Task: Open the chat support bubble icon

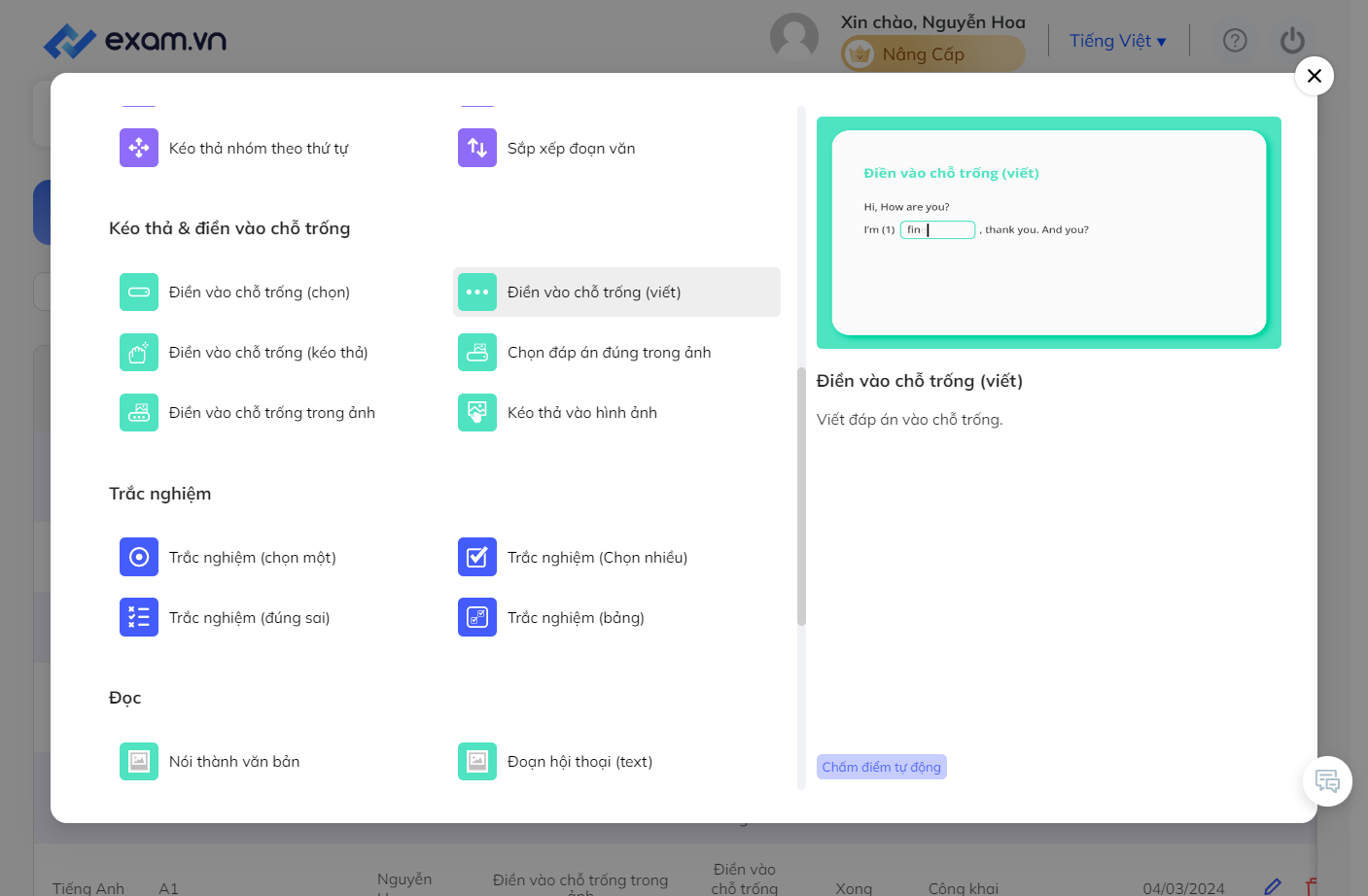Action: 1327,781
